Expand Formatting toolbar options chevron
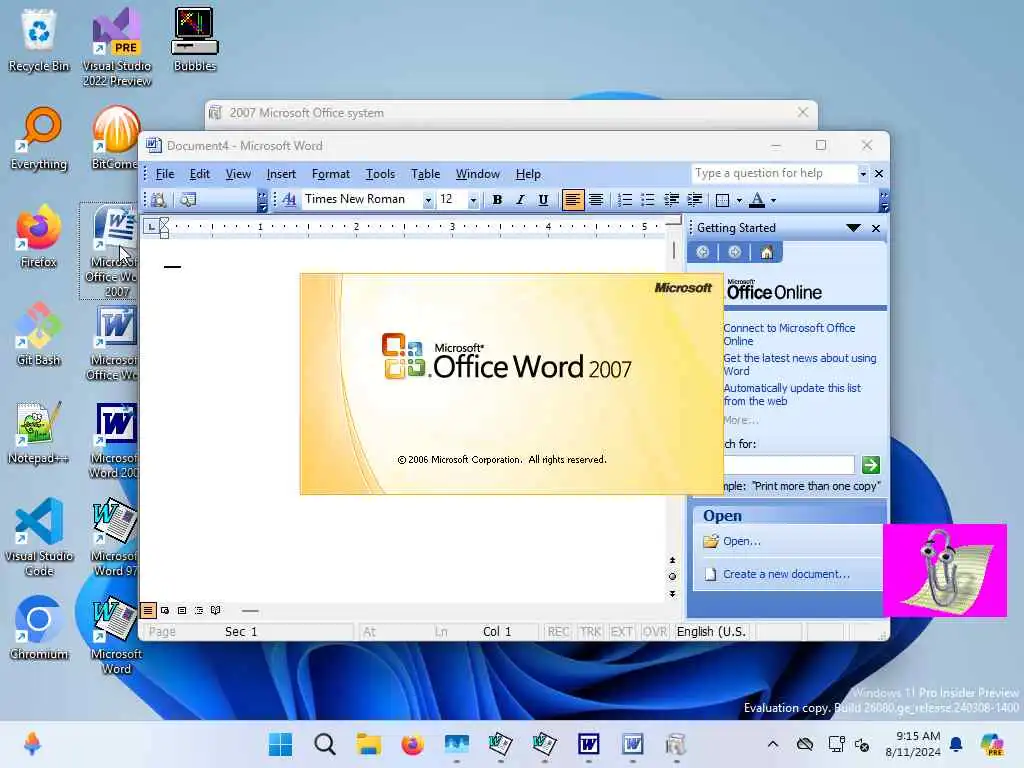Screen dimensions: 1024x768 coord(884,200)
